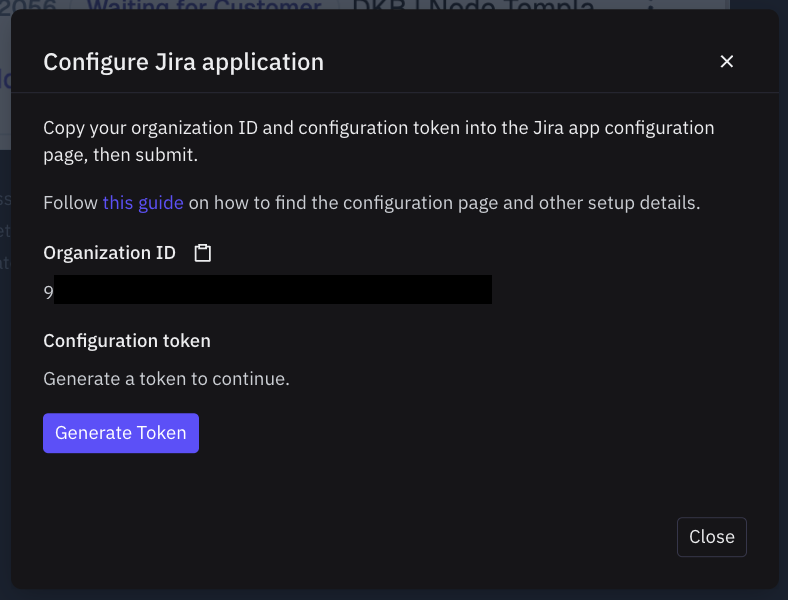Click 'Generate a token to continue.' text

[166, 378]
